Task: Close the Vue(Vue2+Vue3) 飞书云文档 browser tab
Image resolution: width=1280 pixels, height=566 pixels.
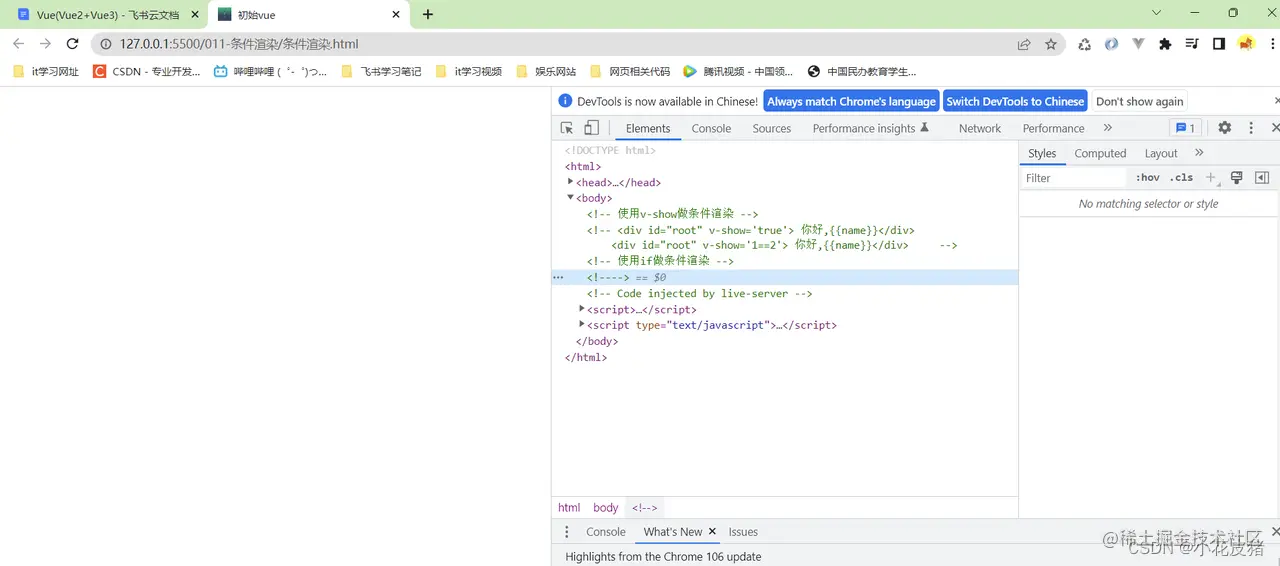Action: click(194, 14)
